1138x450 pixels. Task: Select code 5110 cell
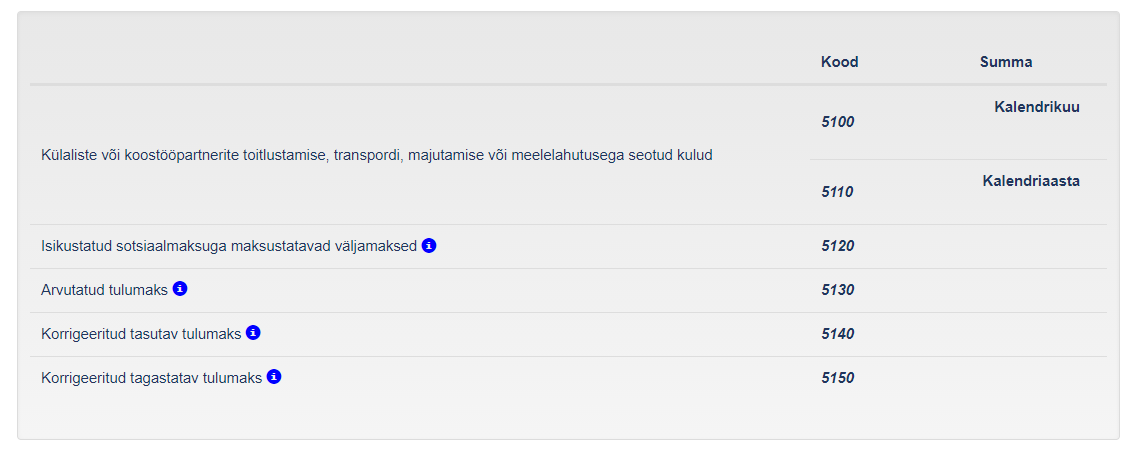point(837,192)
